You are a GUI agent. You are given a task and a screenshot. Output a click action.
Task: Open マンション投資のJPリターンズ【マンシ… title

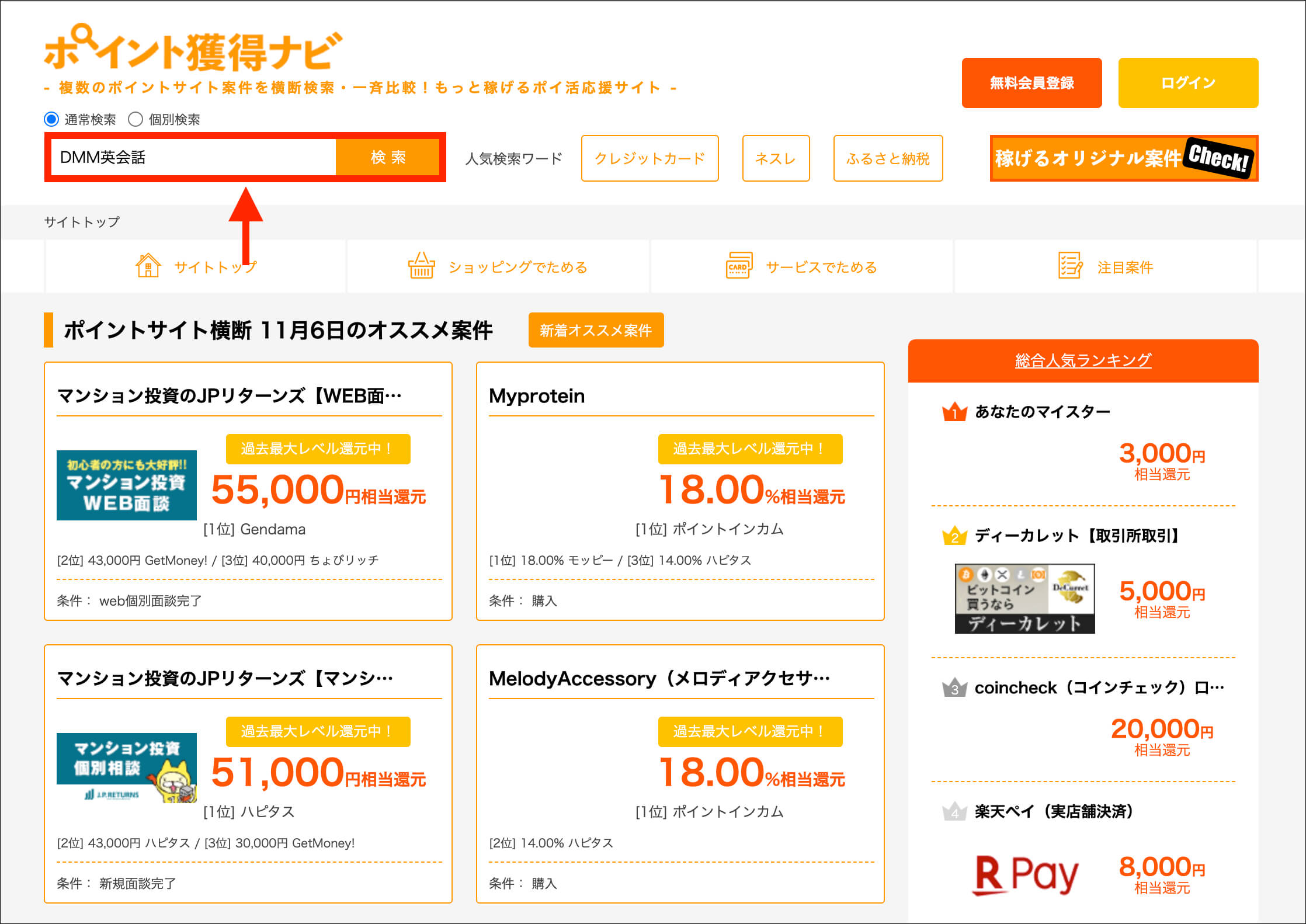point(225,679)
